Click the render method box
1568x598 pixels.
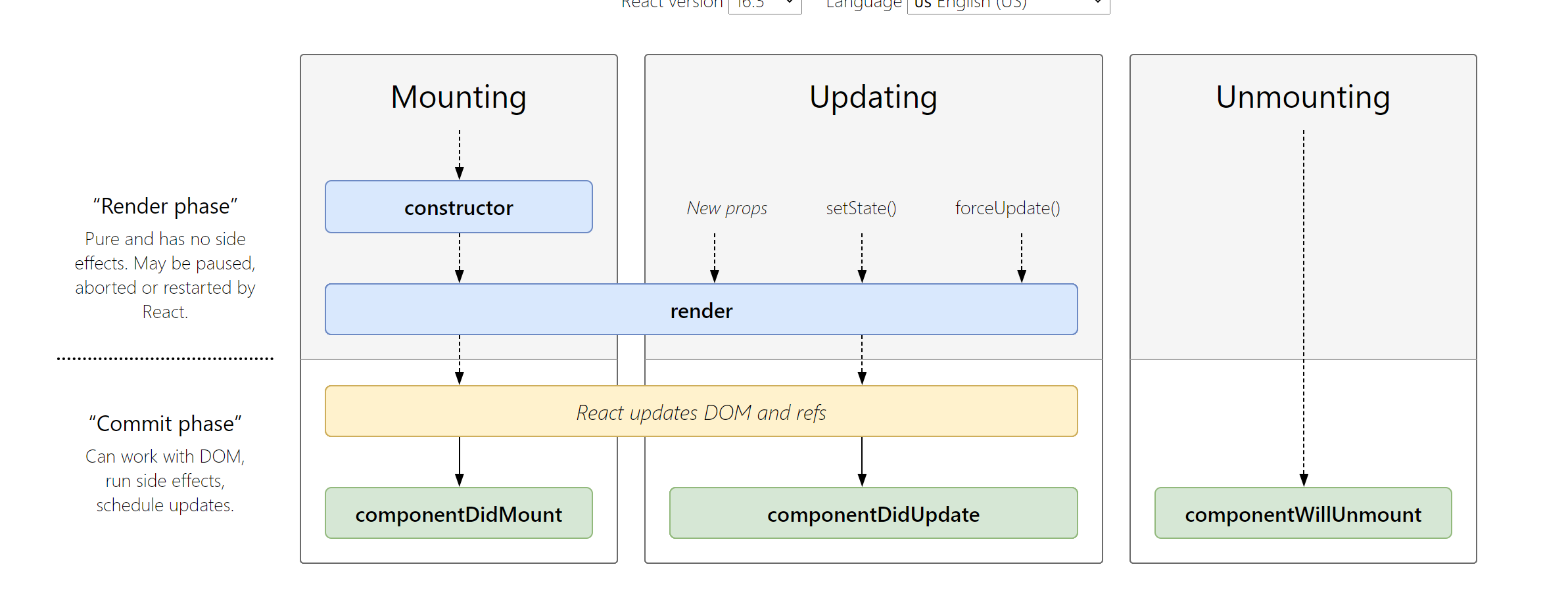coord(701,310)
